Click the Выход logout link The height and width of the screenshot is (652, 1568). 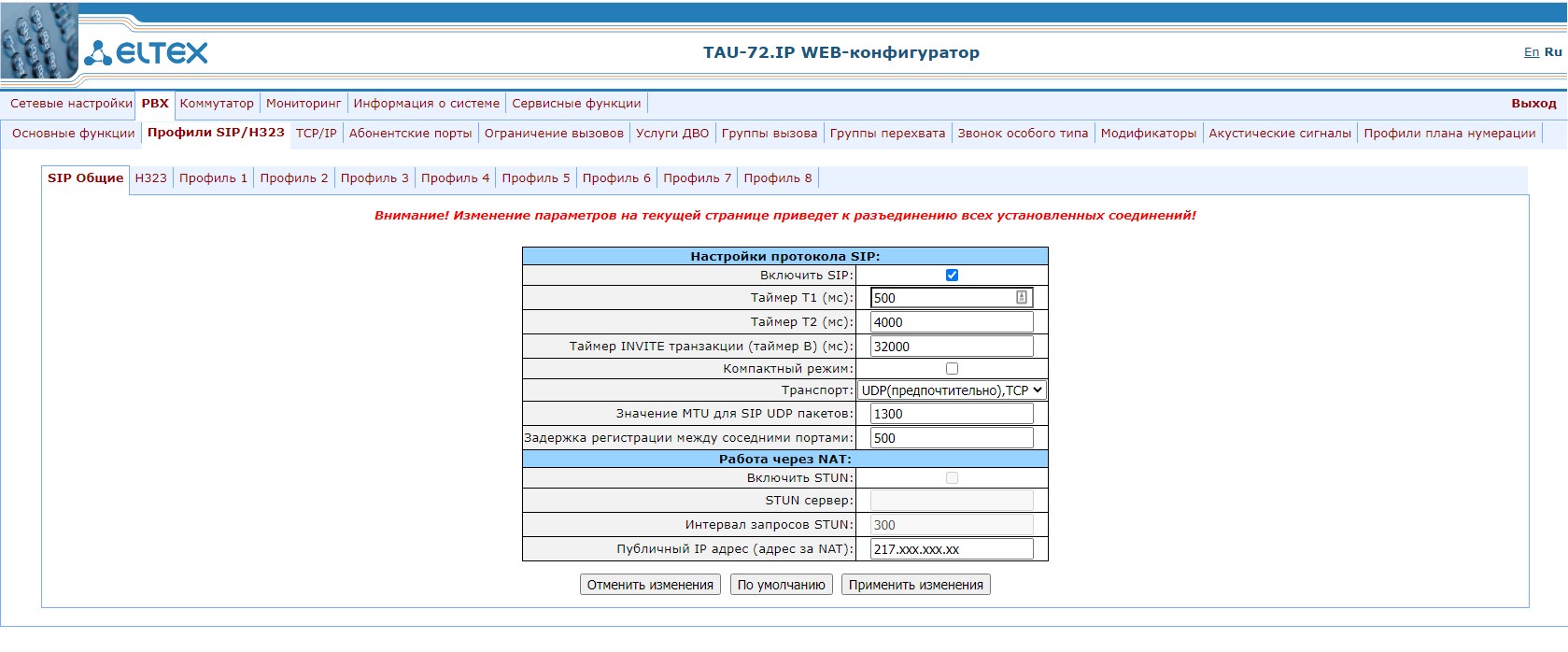[x=1533, y=104]
